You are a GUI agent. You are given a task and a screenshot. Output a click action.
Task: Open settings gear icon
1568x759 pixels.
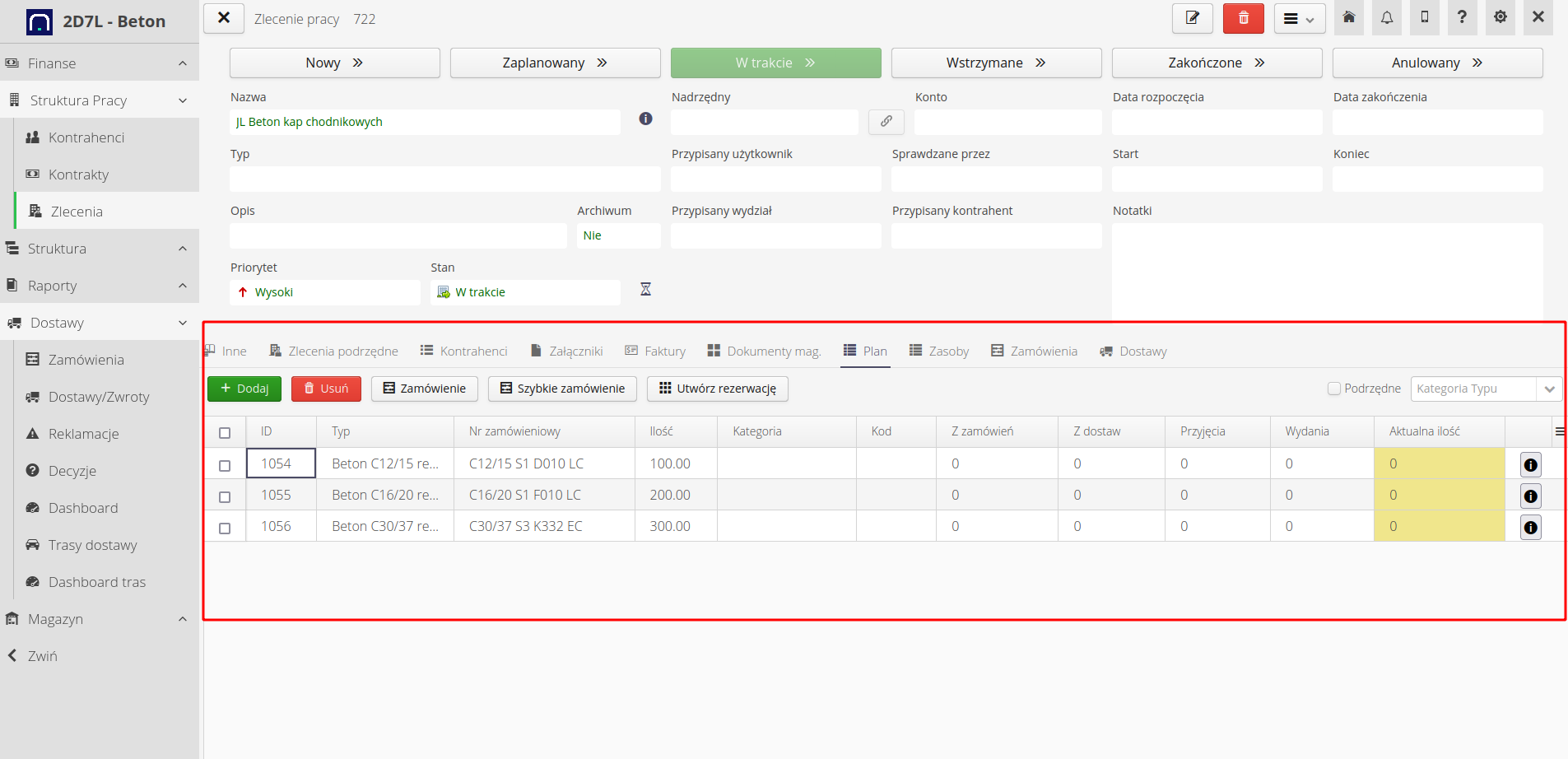click(x=1500, y=17)
